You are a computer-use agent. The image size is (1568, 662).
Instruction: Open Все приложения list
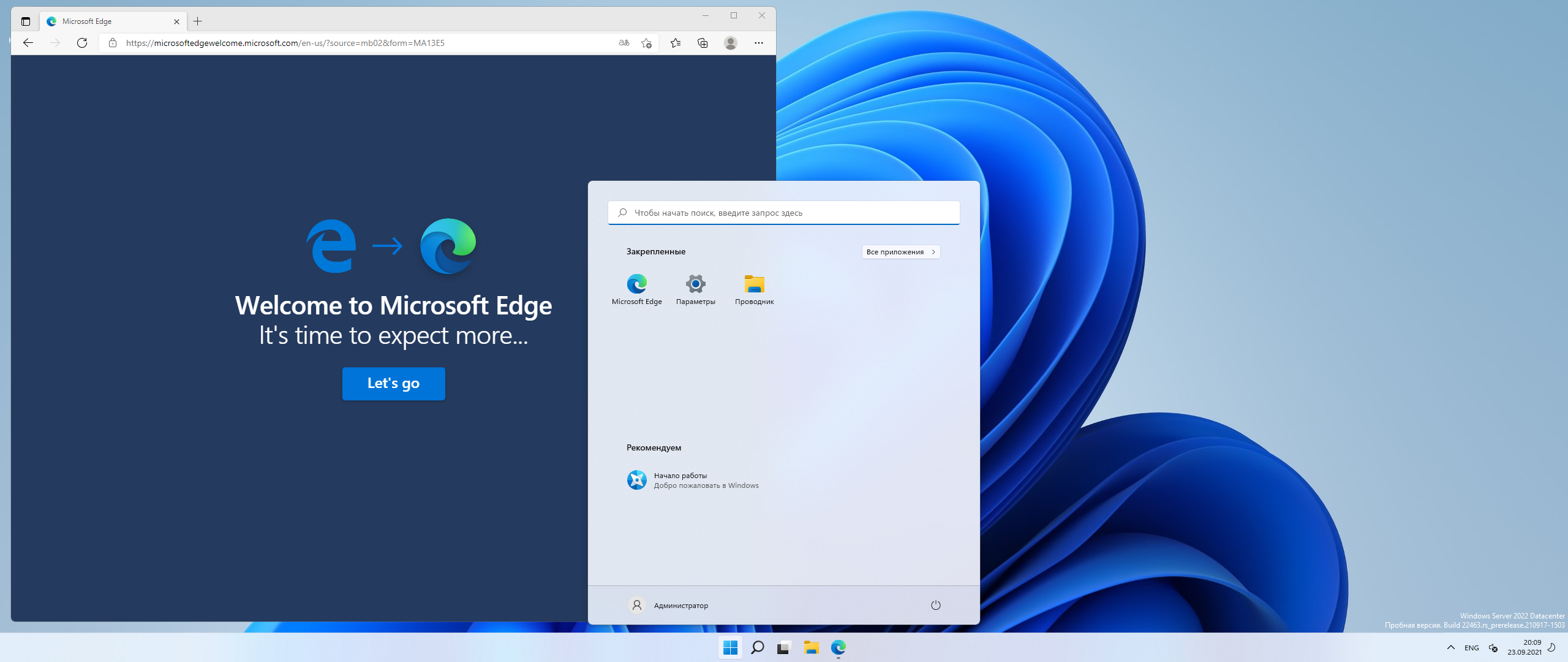pos(901,252)
